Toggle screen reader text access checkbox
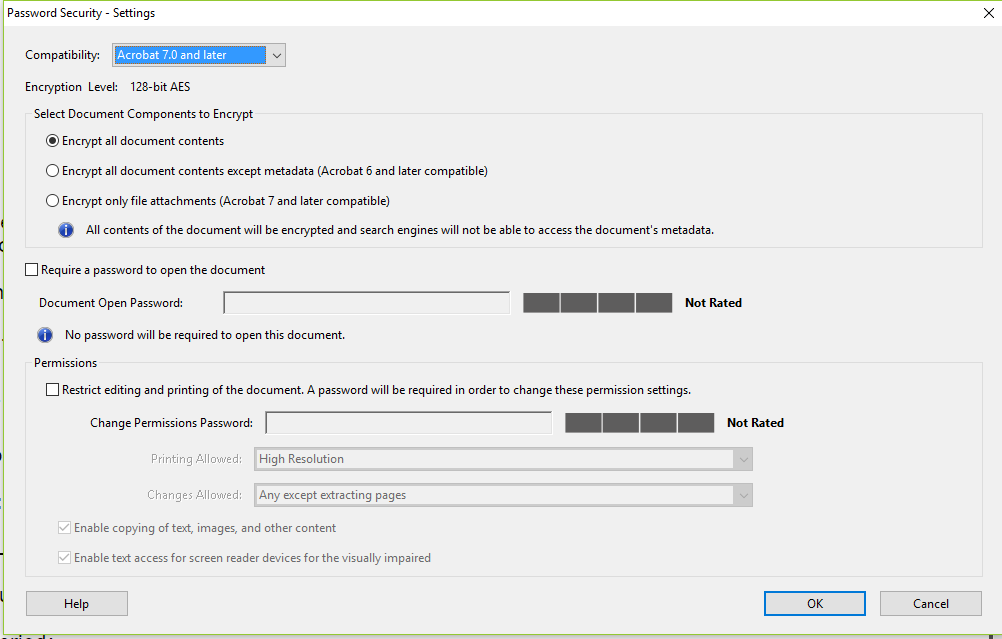The width and height of the screenshot is (1002, 639). [65, 558]
